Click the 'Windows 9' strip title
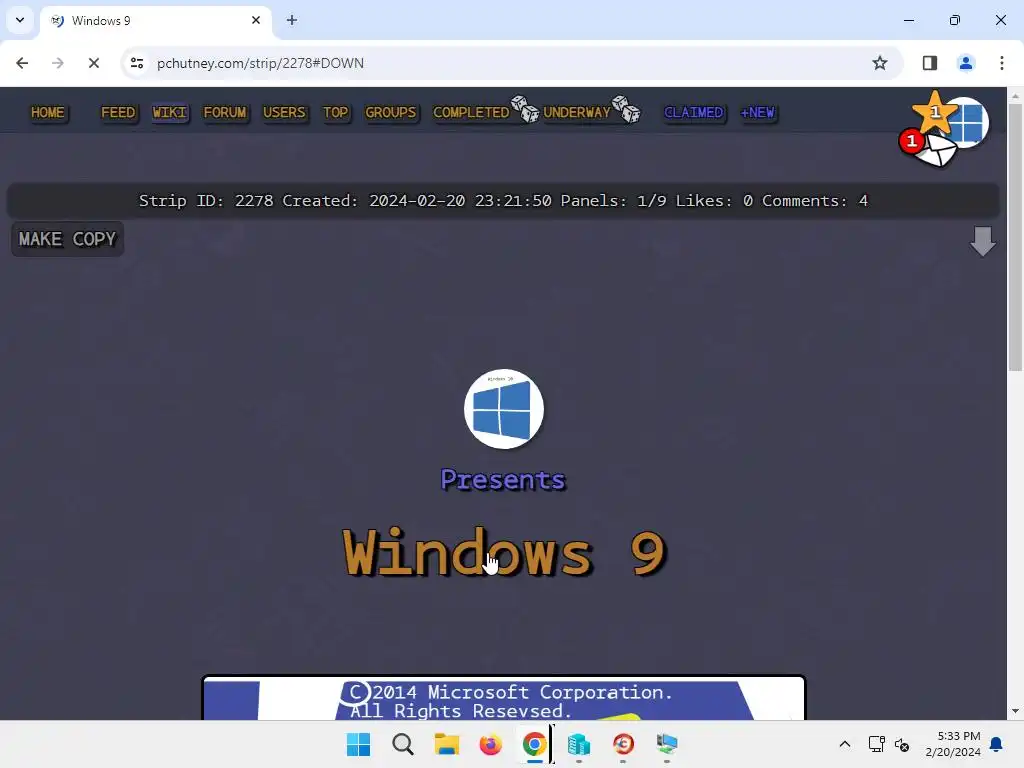 point(504,552)
